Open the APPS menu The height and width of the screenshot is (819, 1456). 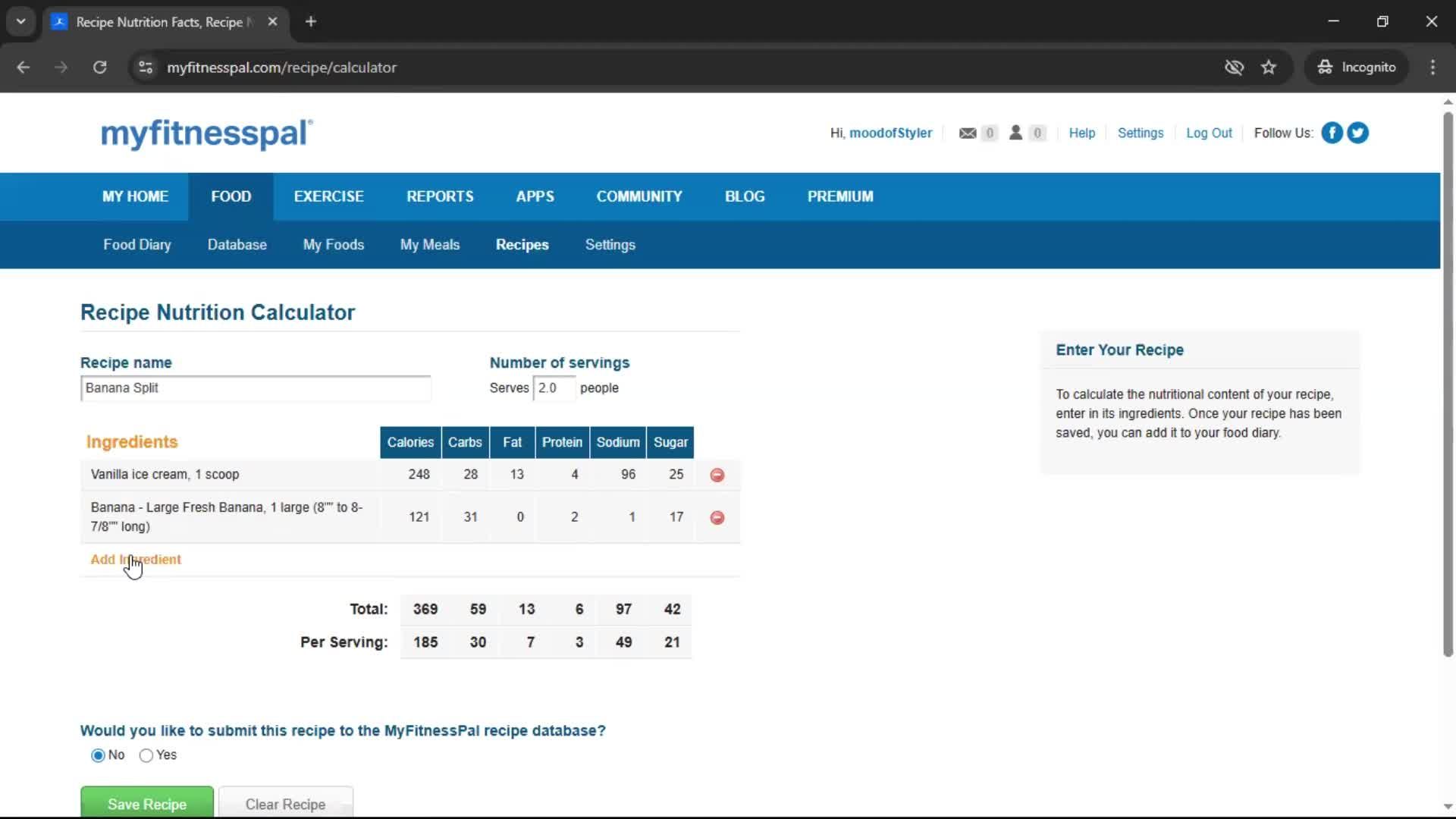tap(535, 196)
